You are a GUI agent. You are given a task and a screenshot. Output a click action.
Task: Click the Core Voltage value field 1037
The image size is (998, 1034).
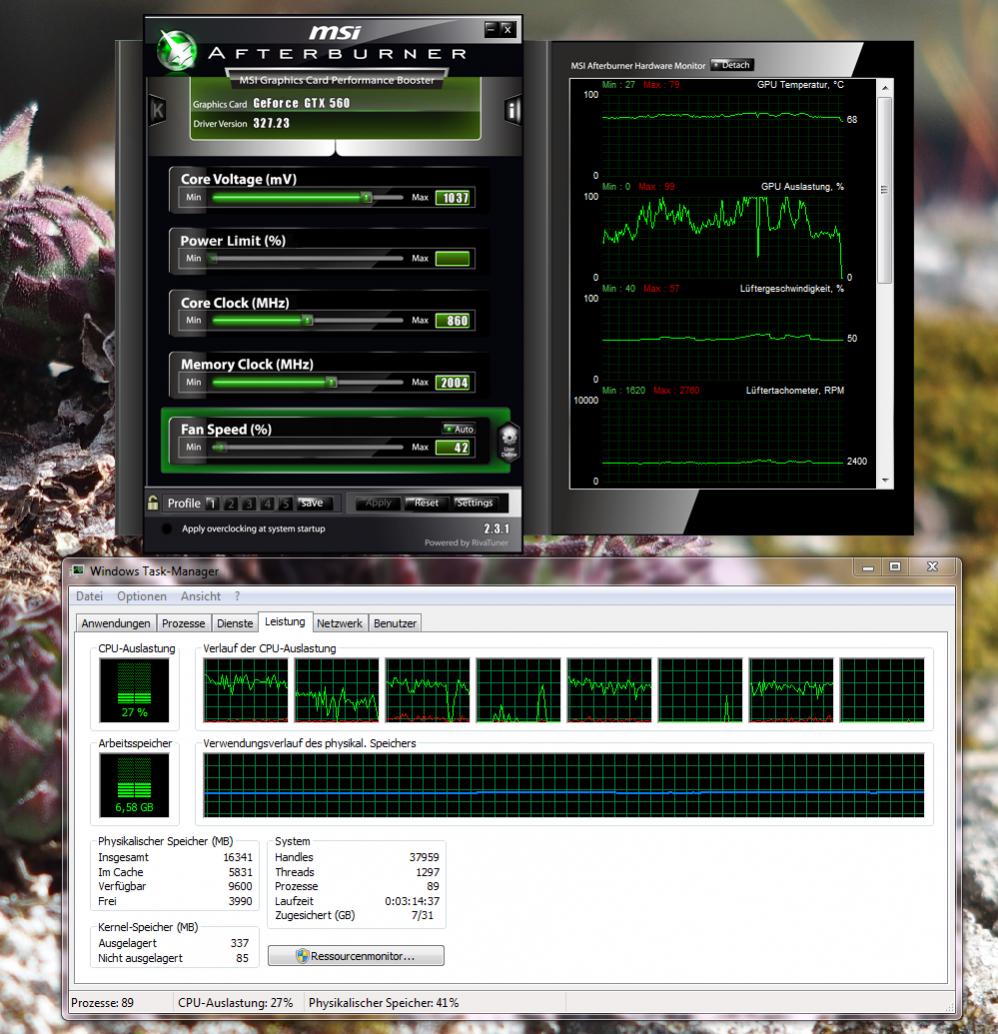tap(453, 197)
